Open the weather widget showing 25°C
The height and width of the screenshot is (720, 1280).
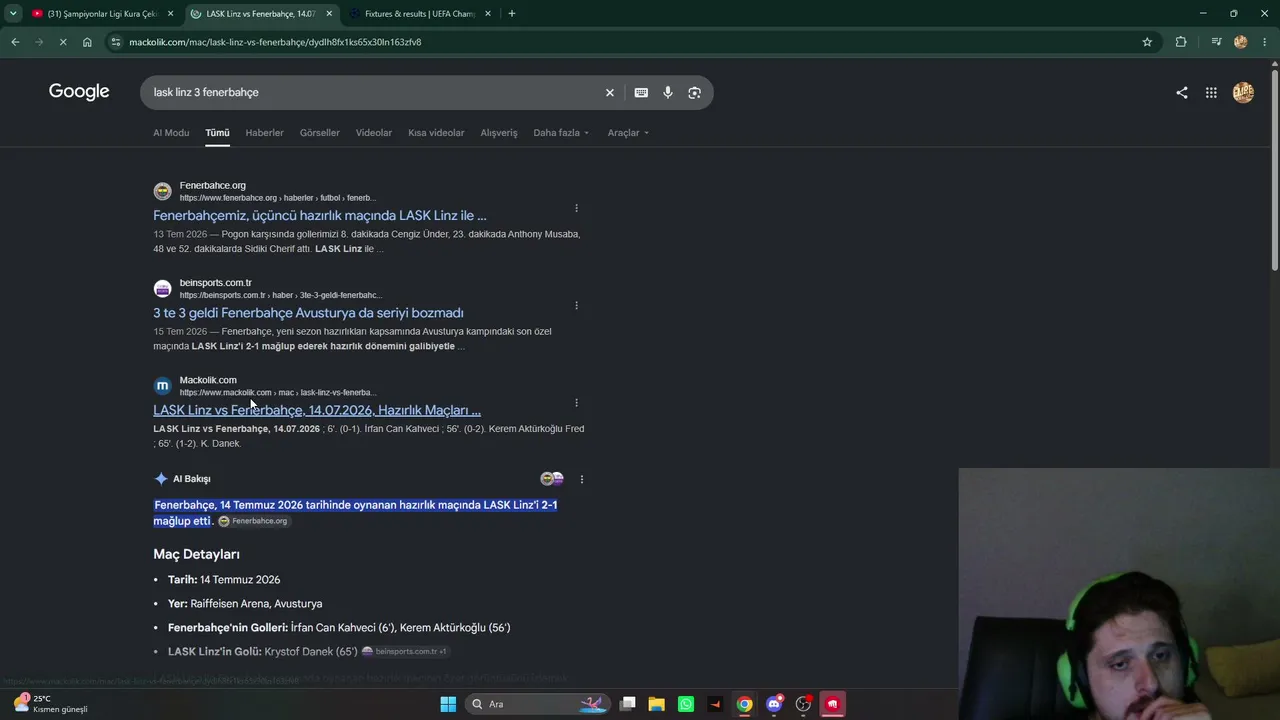coord(50,704)
